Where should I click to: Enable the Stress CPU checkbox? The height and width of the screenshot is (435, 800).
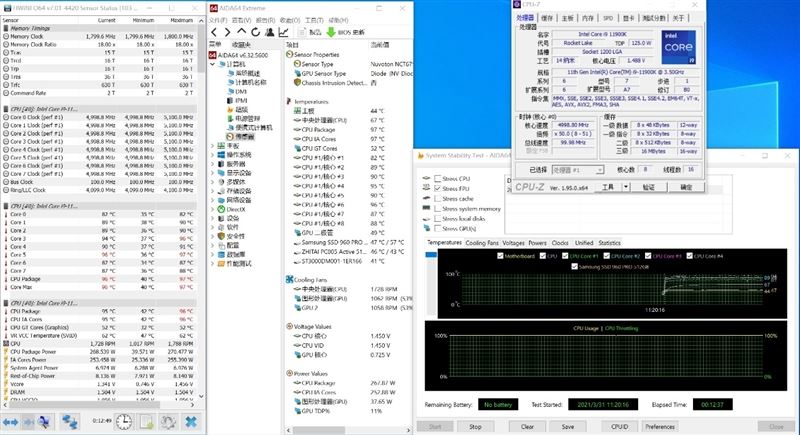437,178
